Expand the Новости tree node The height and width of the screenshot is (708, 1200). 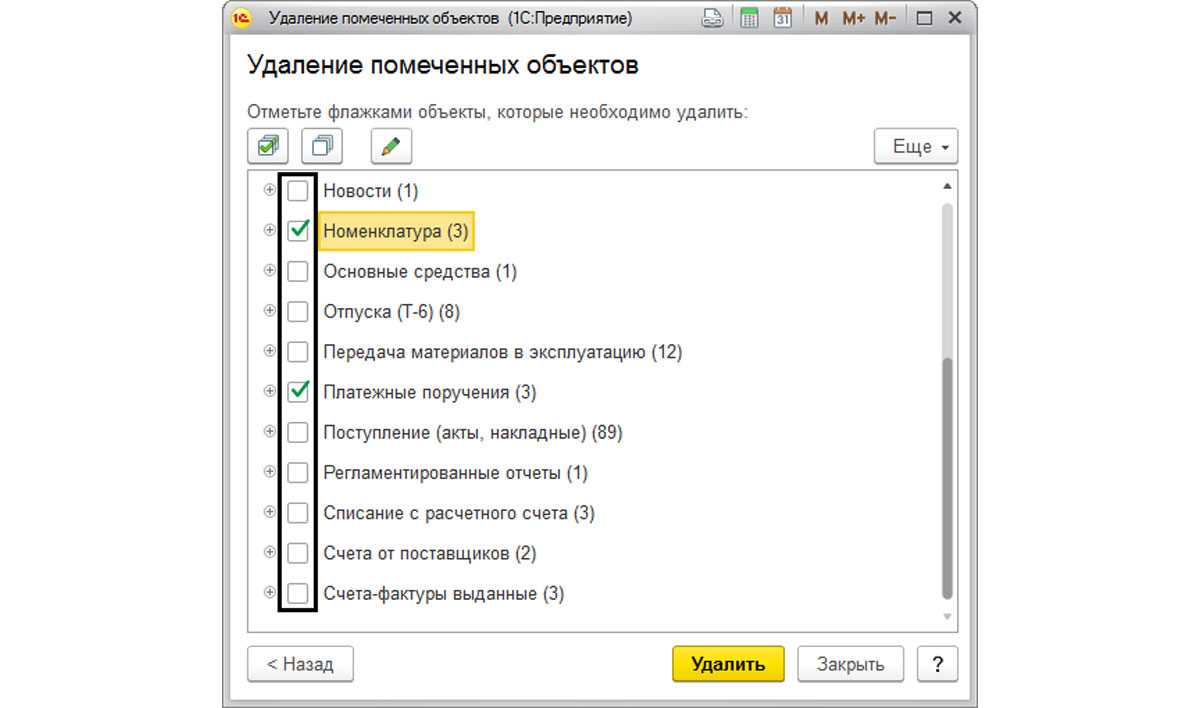point(269,190)
